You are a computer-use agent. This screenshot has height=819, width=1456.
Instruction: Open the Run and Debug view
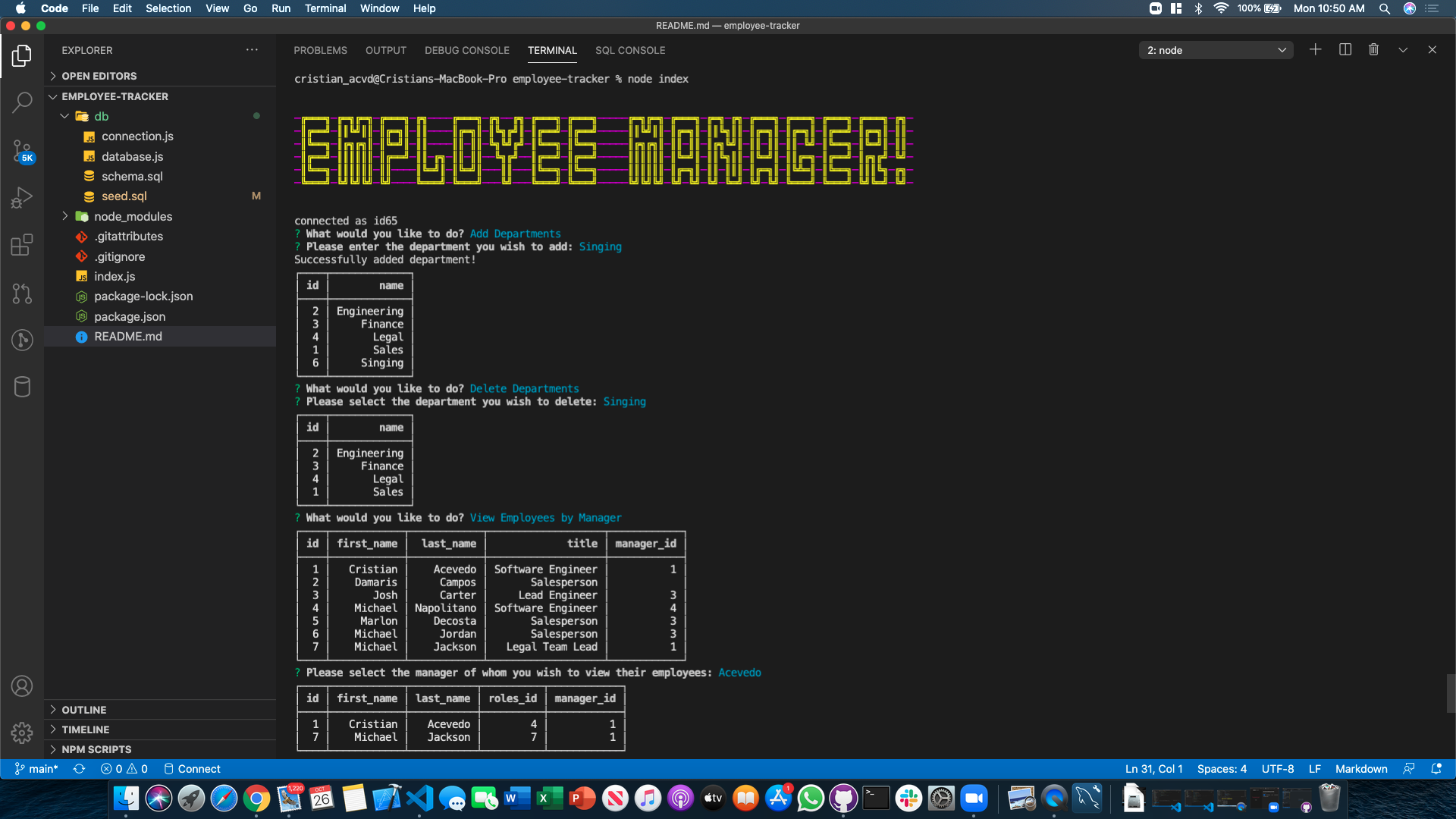pos(22,198)
